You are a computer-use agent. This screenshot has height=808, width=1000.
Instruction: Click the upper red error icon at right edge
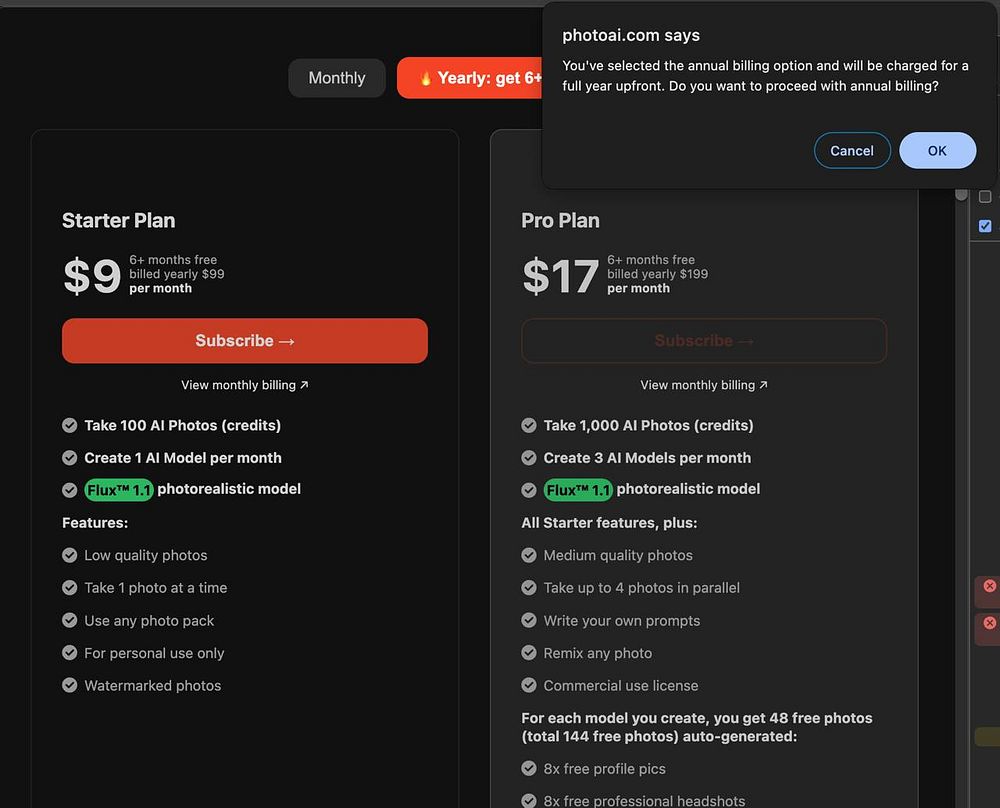tap(989, 586)
